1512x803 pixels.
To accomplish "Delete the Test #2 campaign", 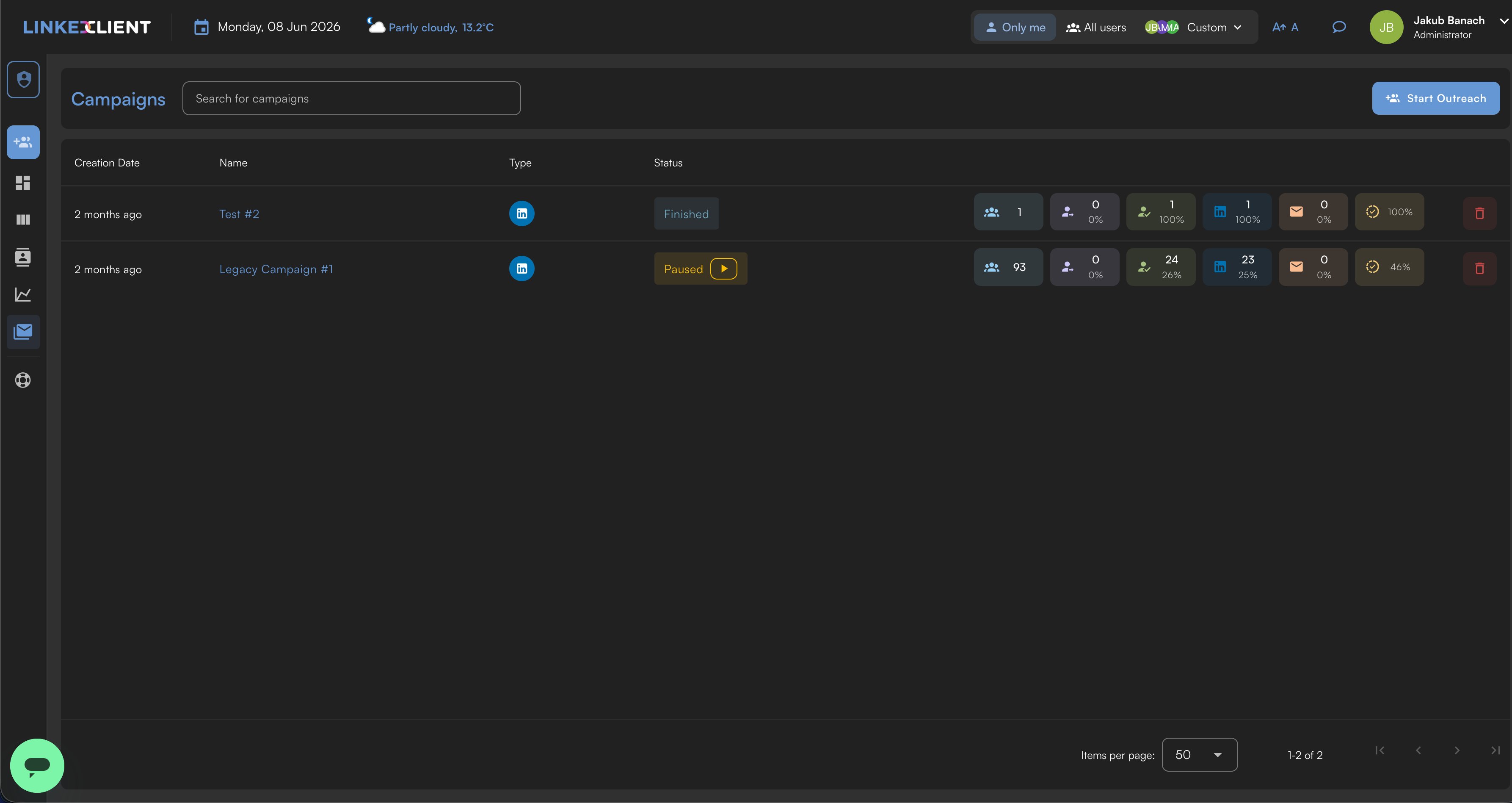I will (x=1480, y=213).
